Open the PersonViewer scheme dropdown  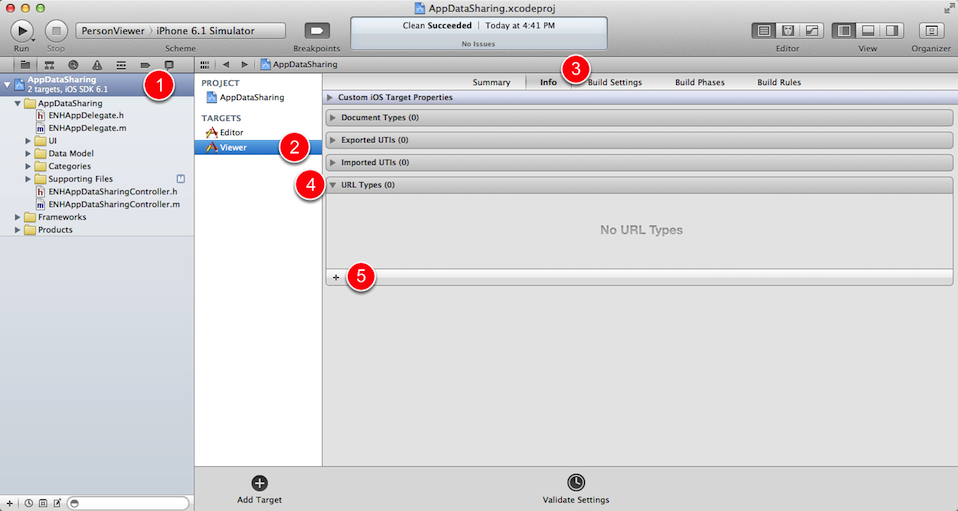click(113, 31)
